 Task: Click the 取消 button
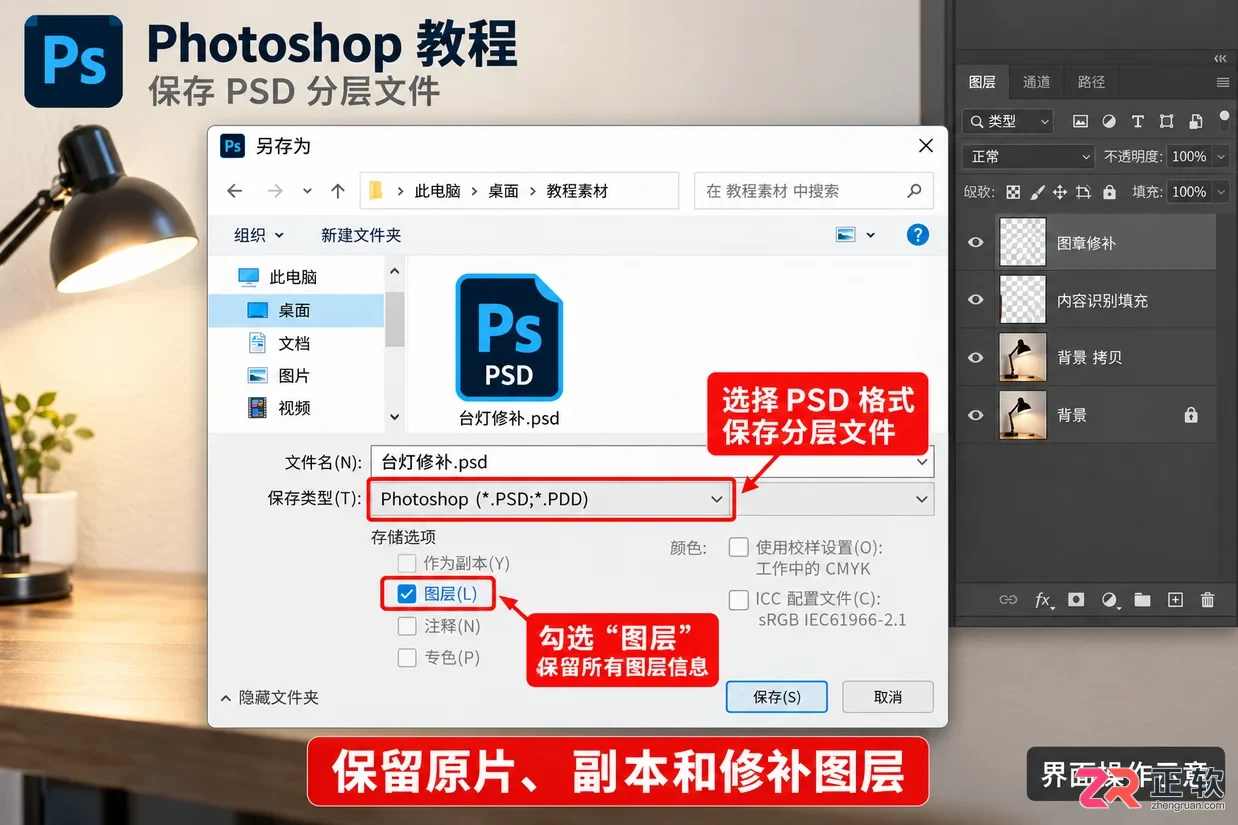click(x=888, y=697)
